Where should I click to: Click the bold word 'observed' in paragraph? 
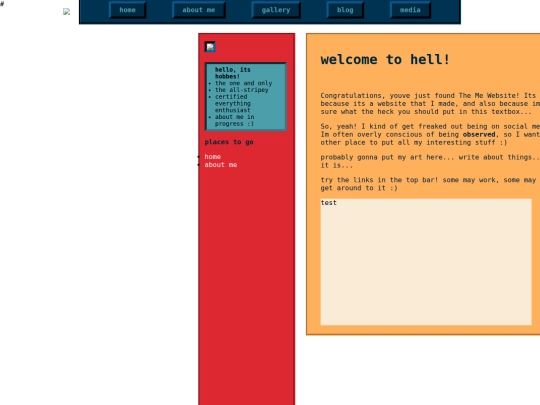pos(479,134)
